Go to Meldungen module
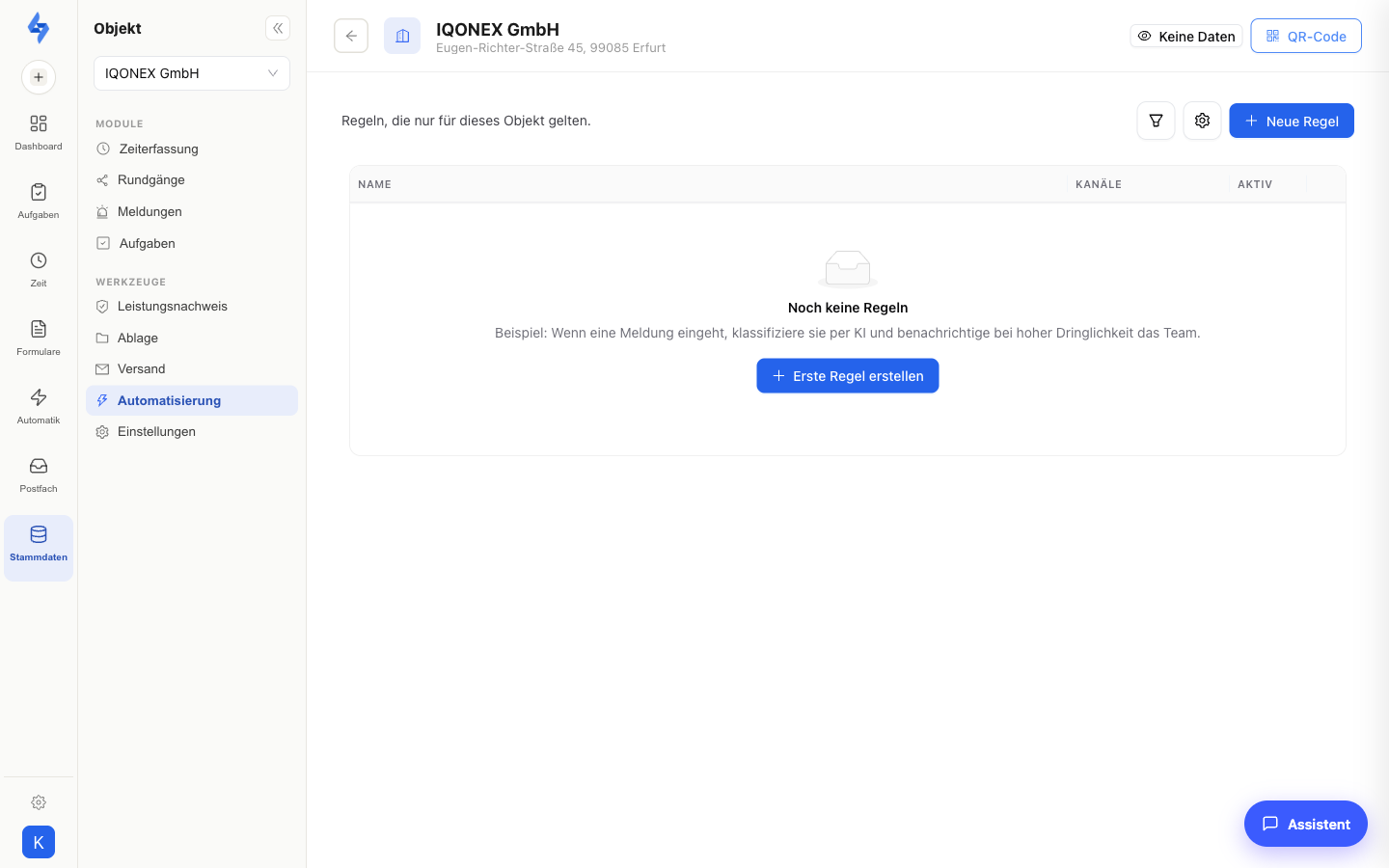 tap(192, 211)
